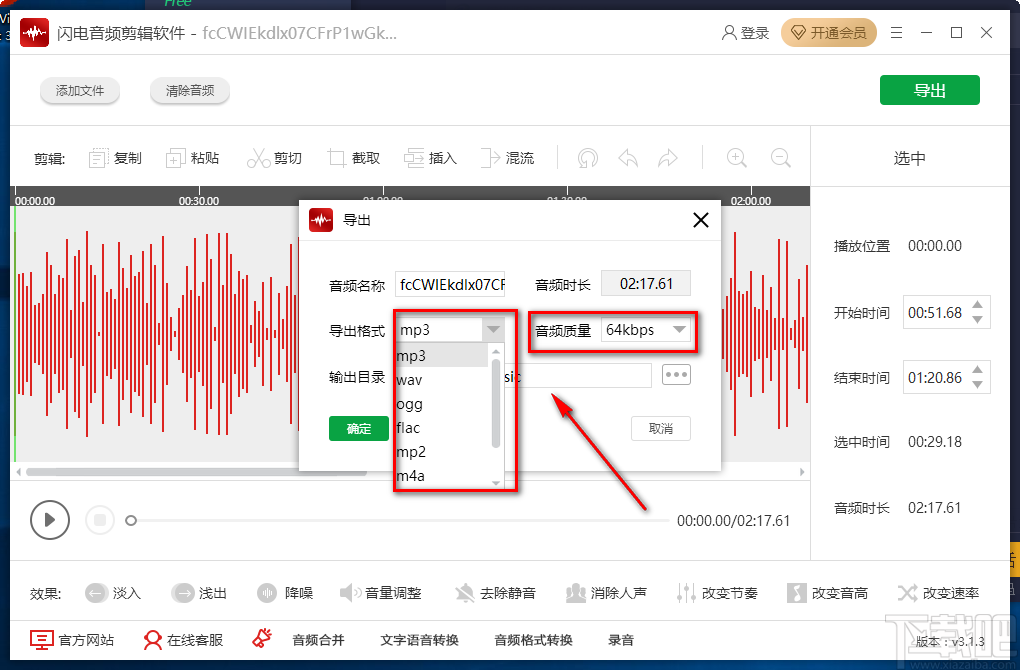Click the playback progress slider handle

pos(131,520)
